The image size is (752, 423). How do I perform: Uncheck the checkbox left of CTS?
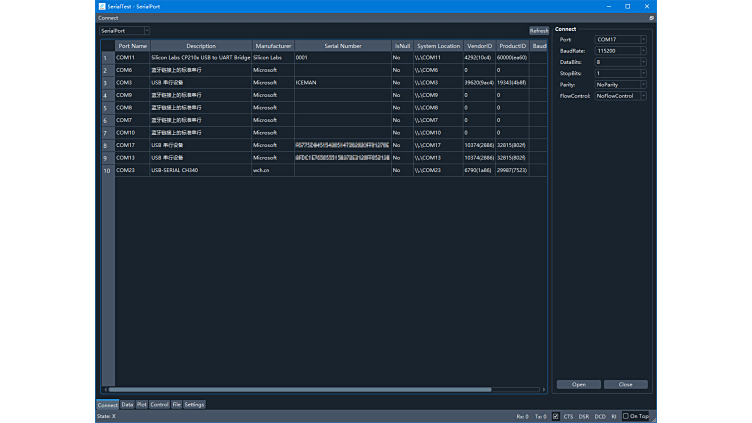point(556,416)
